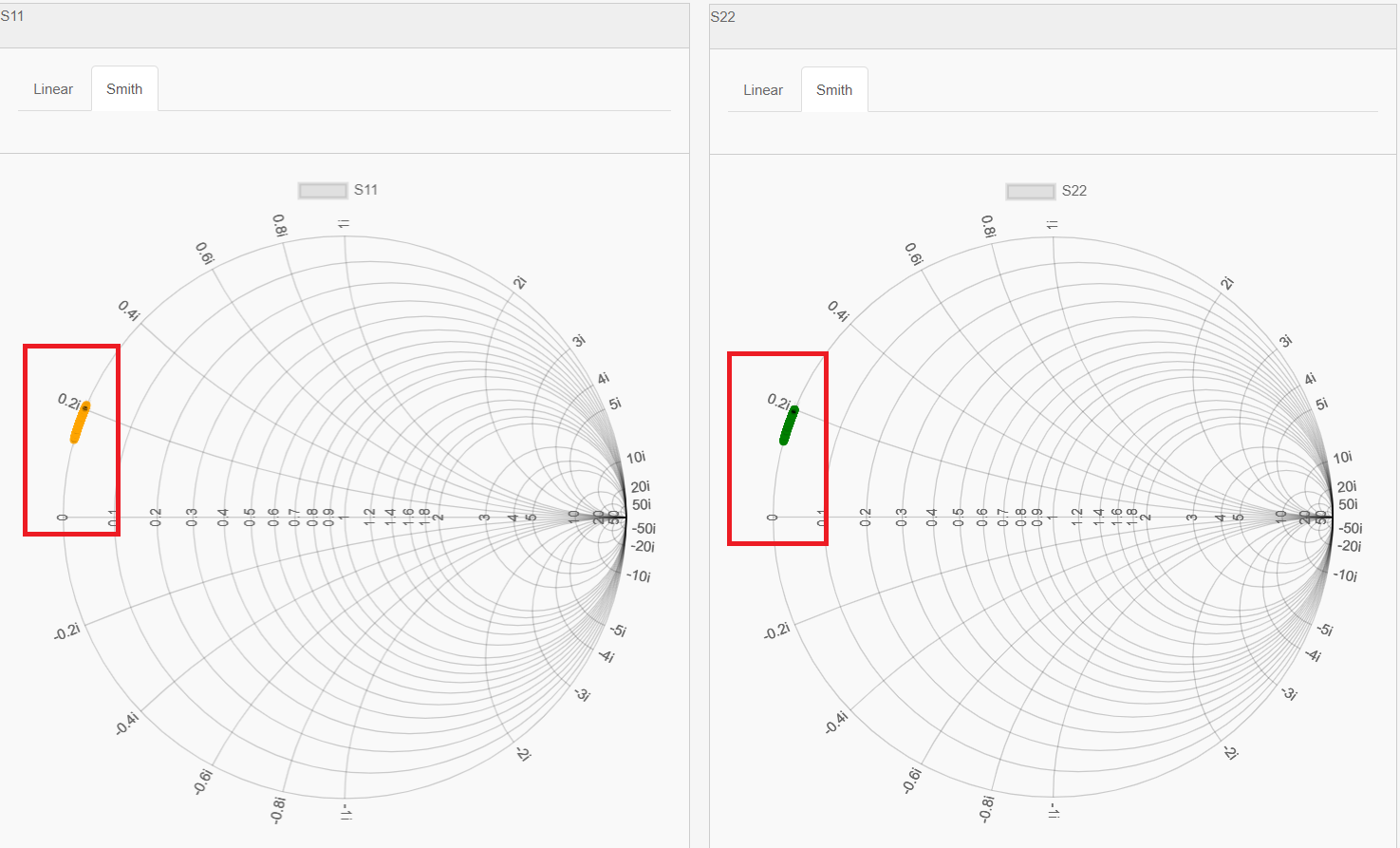The height and width of the screenshot is (848, 1400).
Task: Switch to Linear tab in S11 panel
Action: (x=53, y=89)
